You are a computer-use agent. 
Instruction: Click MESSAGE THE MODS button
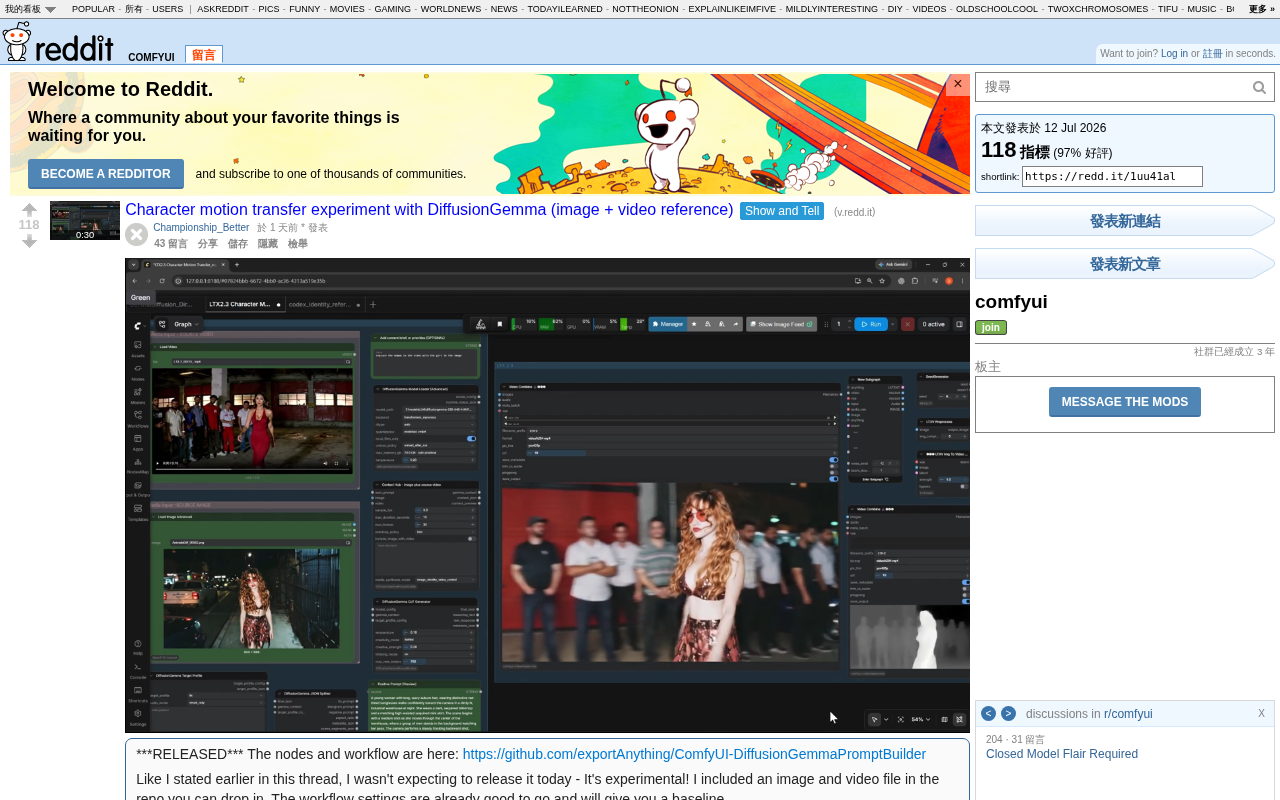[1125, 402]
